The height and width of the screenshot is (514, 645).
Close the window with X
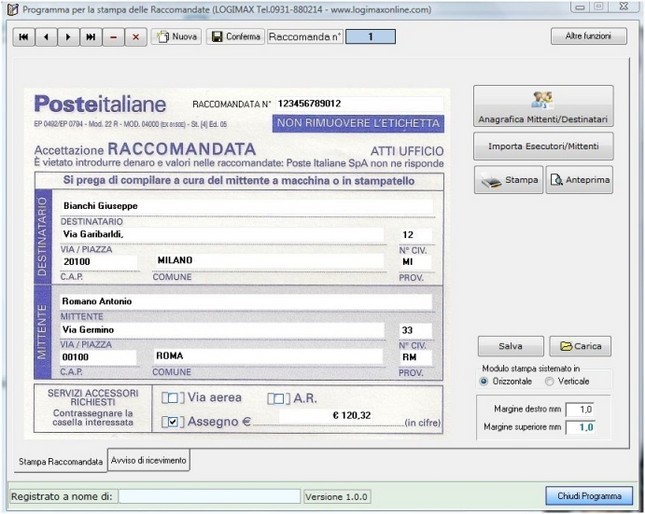tap(624, 6)
